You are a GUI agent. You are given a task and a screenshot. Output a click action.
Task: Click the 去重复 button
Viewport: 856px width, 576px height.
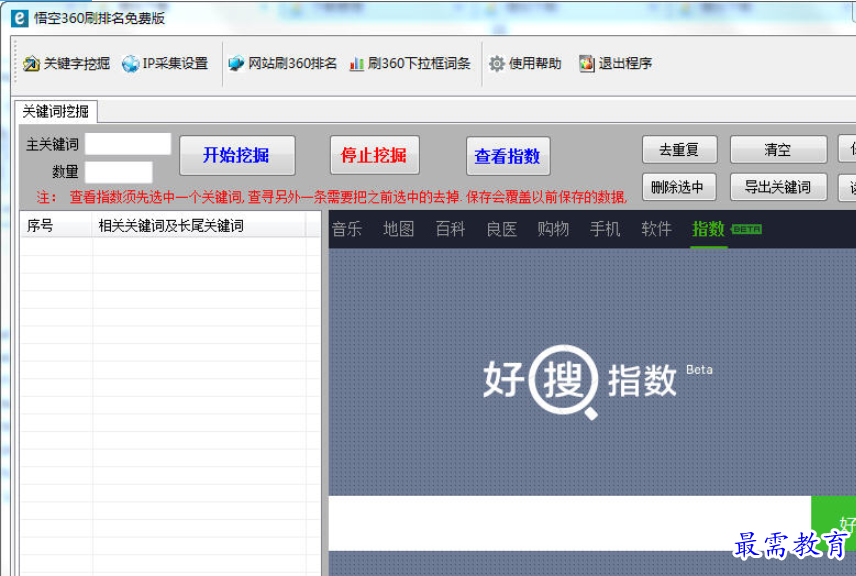[679, 150]
